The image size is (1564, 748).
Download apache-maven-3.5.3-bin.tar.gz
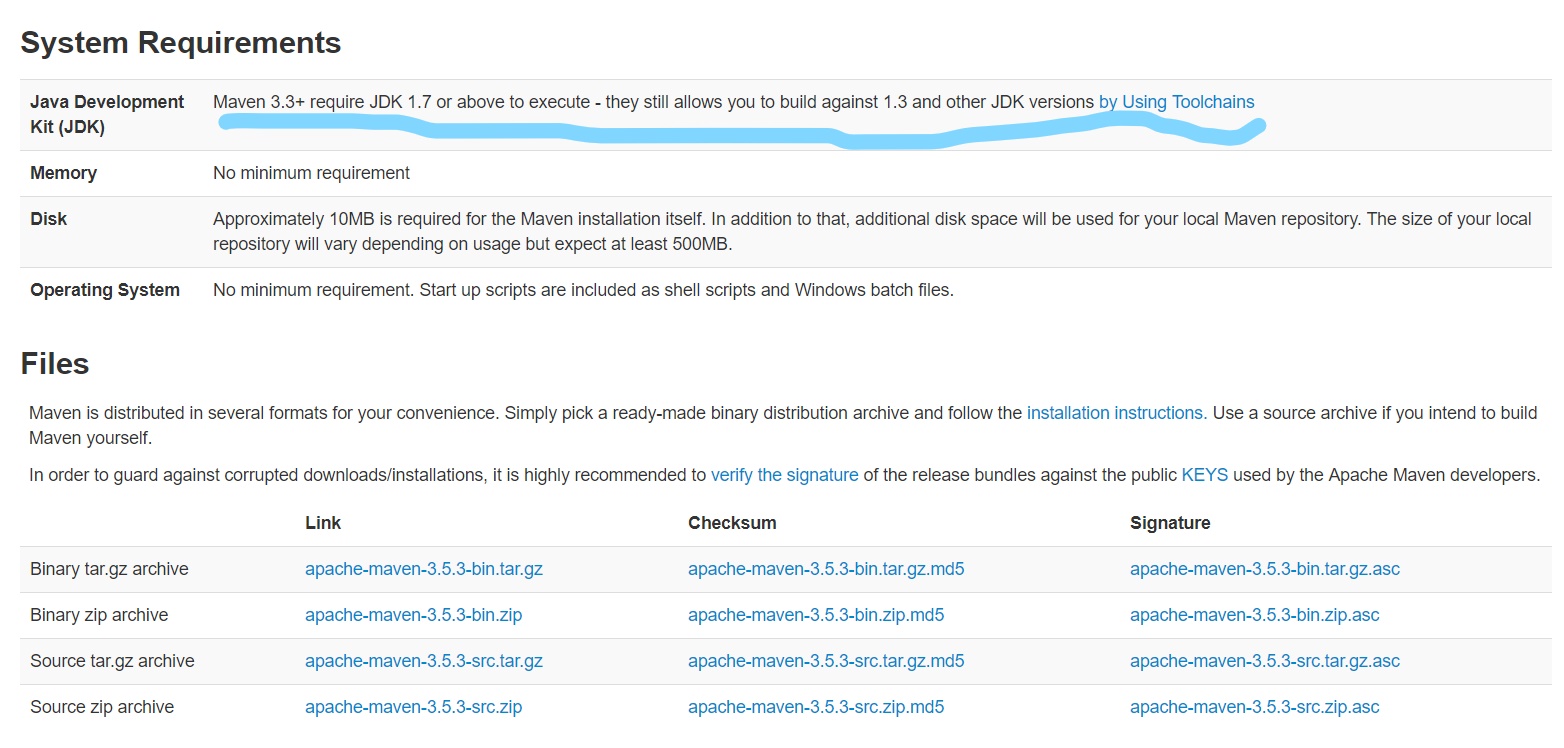tap(424, 569)
